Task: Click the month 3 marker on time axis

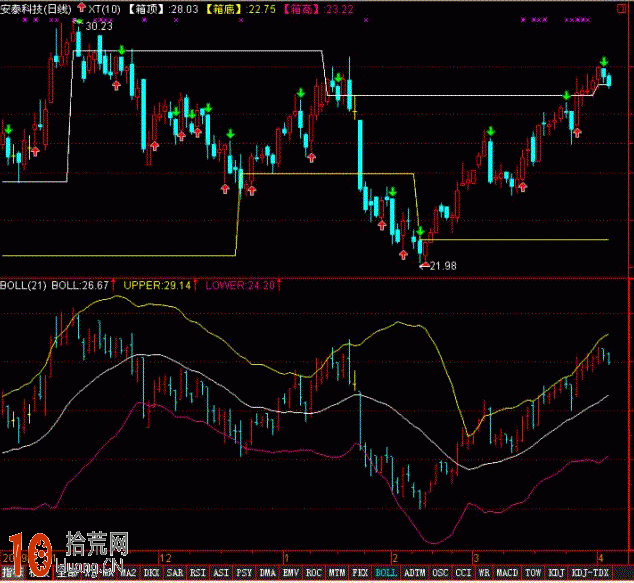Action: (476, 558)
